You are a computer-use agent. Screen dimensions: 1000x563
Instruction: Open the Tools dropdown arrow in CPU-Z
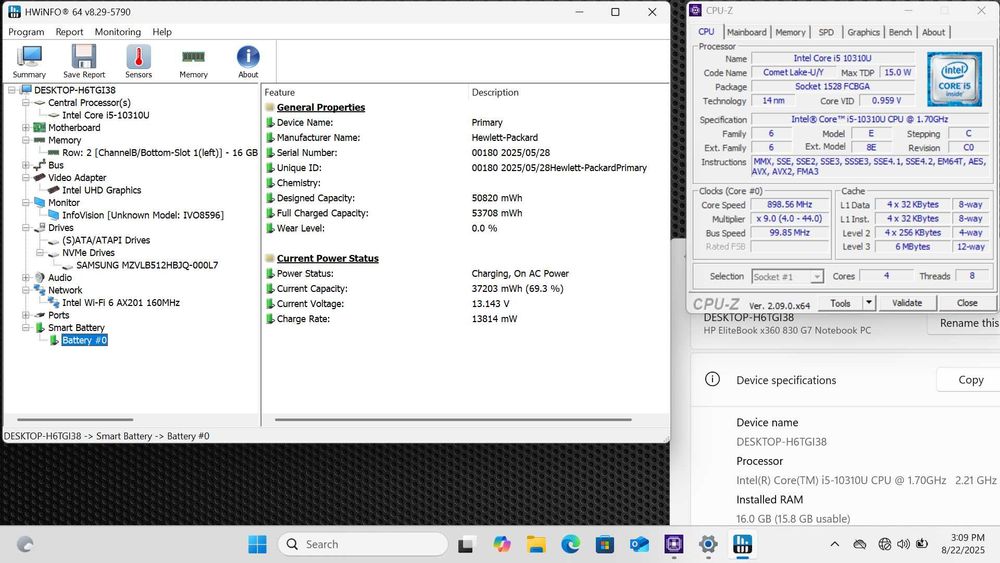pos(869,303)
